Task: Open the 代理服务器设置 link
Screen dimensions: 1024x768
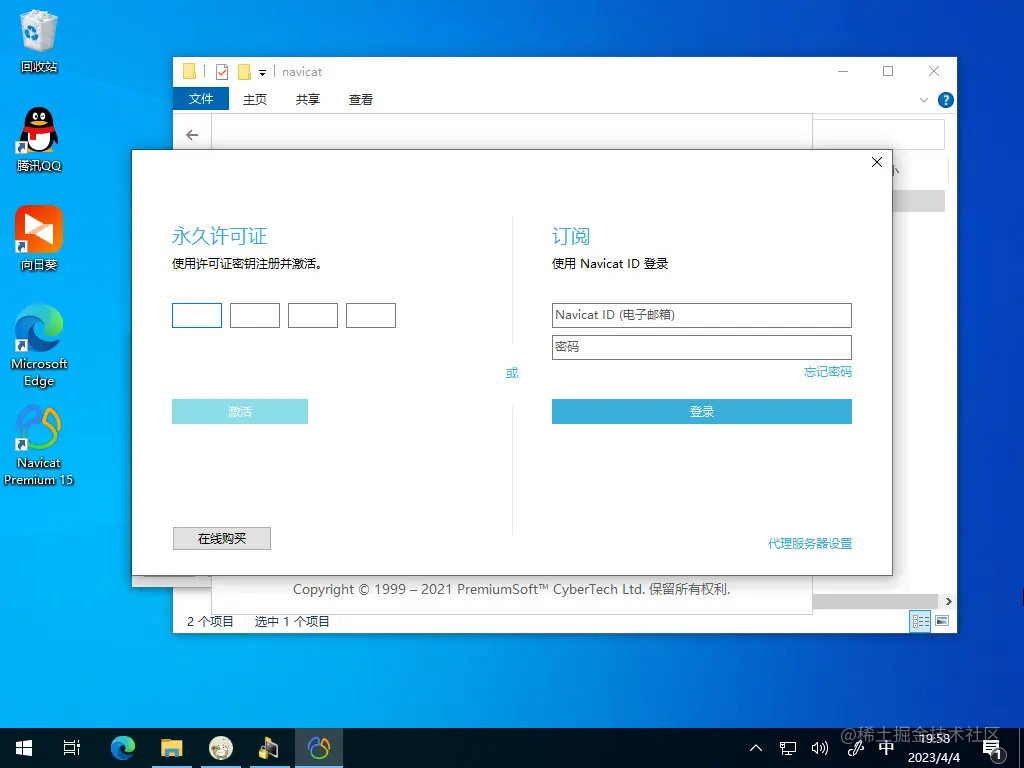Action: (x=810, y=543)
